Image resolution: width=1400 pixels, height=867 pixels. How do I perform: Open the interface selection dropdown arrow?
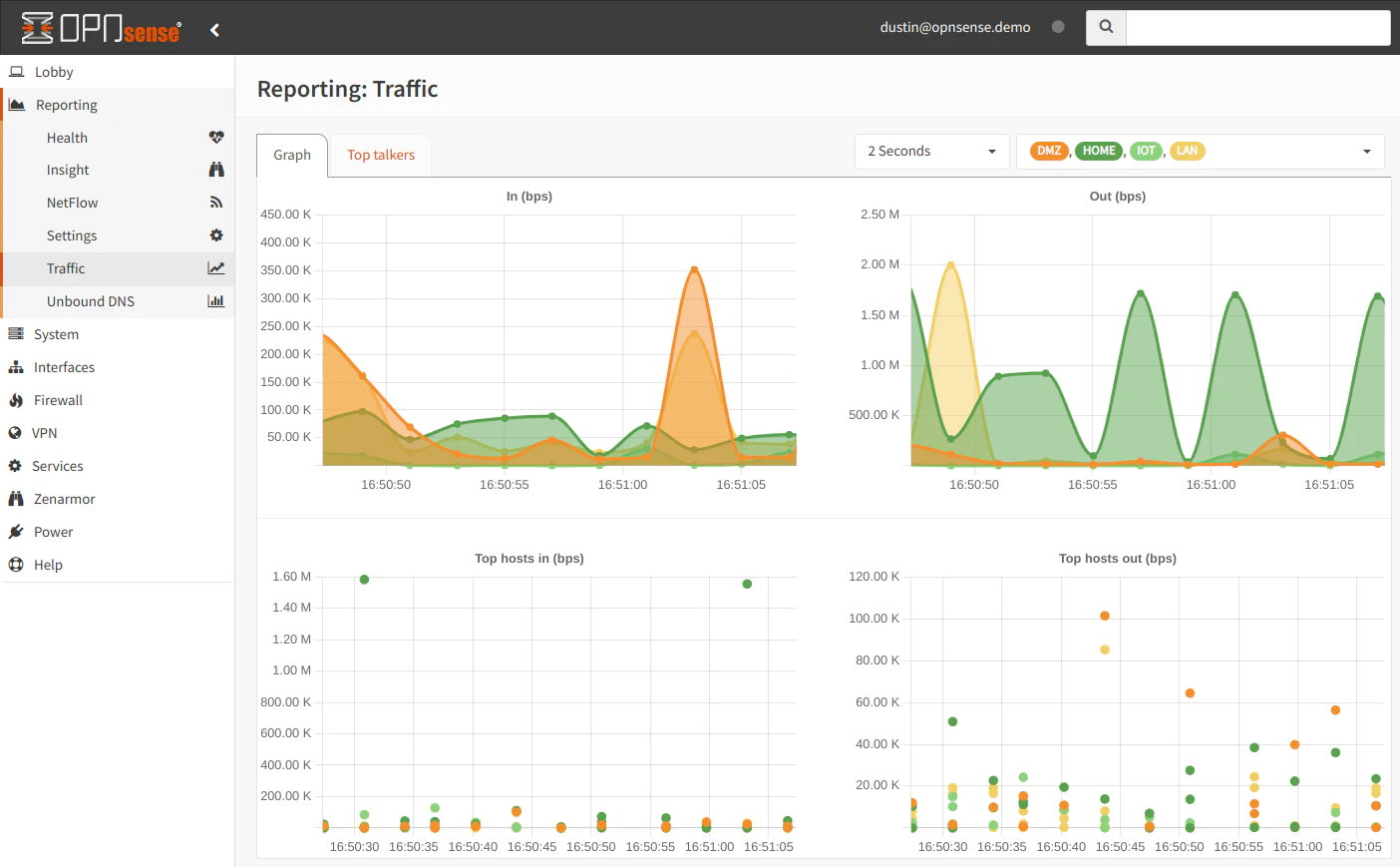1366,152
